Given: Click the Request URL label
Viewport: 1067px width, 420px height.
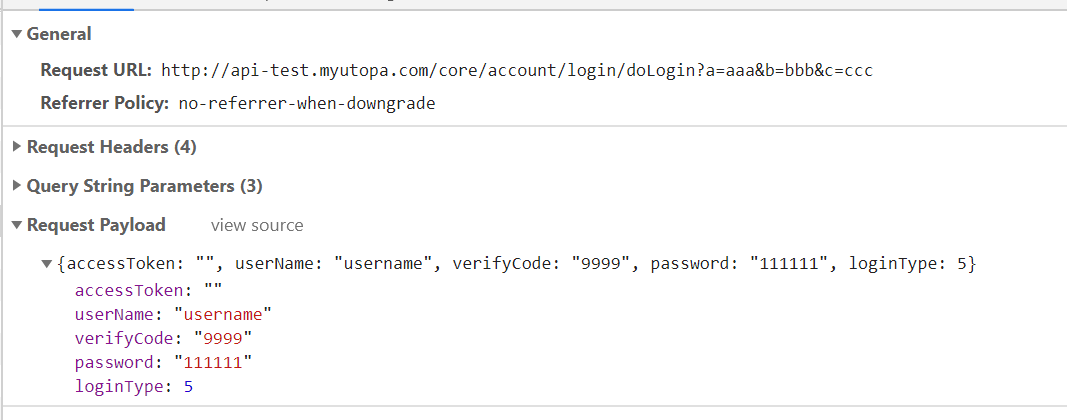Looking at the screenshot, I should point(97,70).
